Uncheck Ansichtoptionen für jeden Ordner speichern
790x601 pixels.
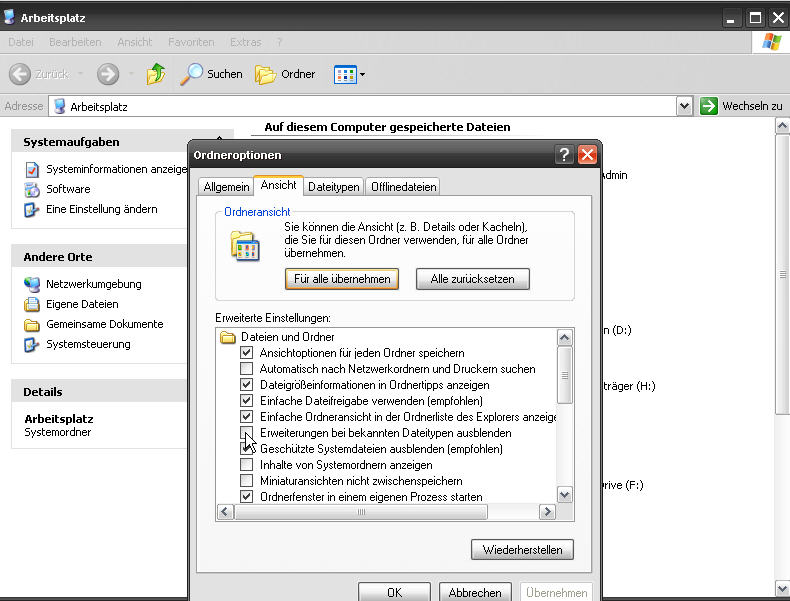pos(247,353)
